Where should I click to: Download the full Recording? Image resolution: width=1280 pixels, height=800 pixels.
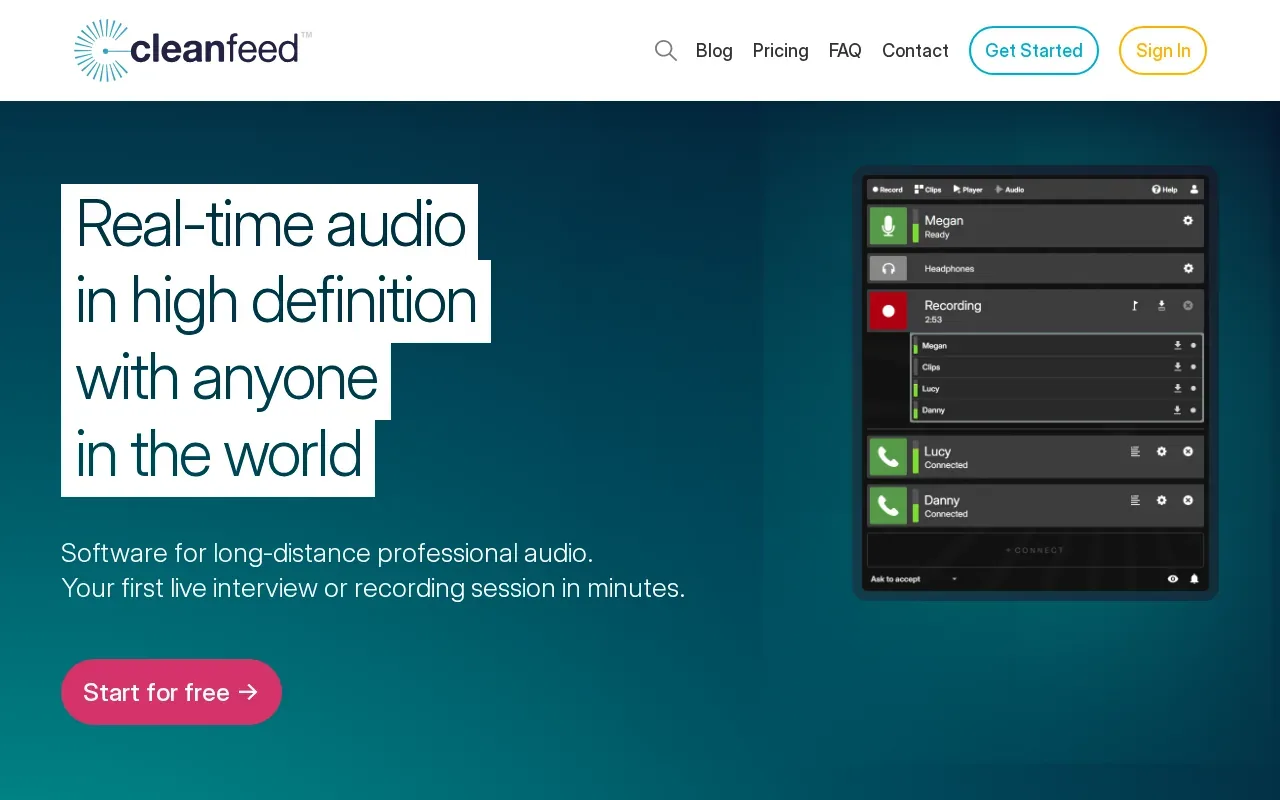[1162, 306]
